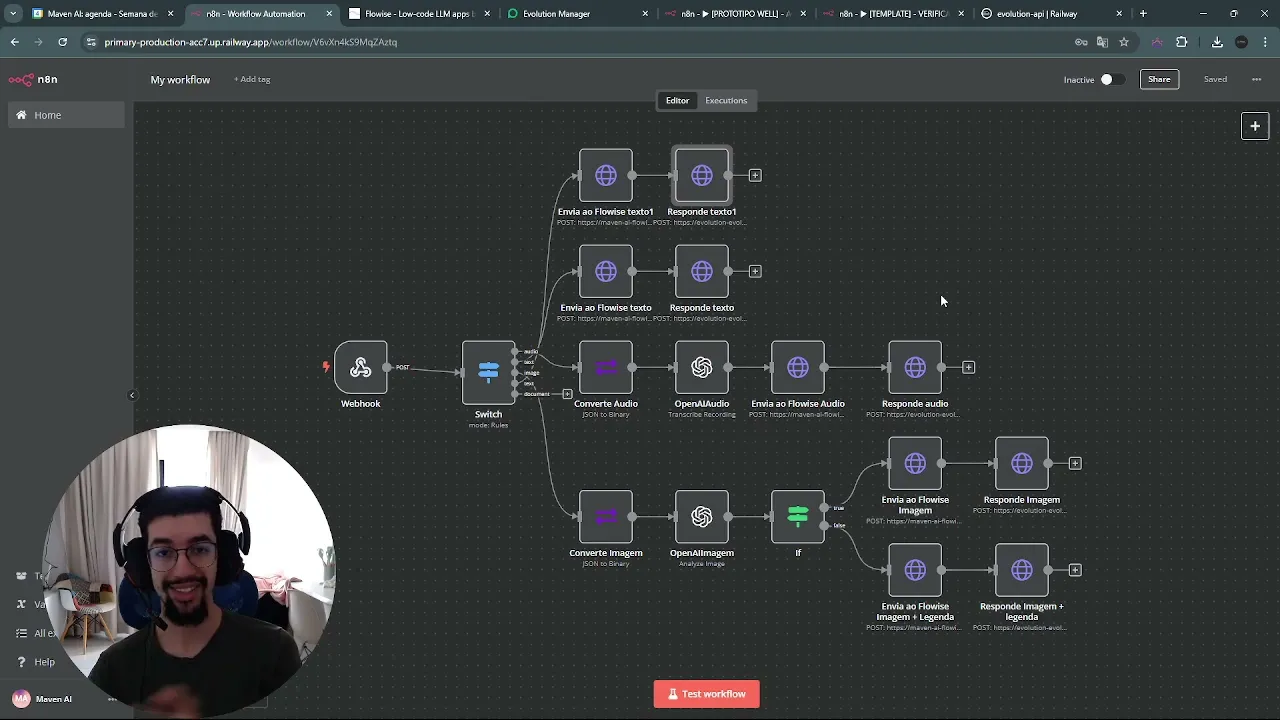
Task: Select Envia ao Flowise Audio node
Action: point(798,367)
